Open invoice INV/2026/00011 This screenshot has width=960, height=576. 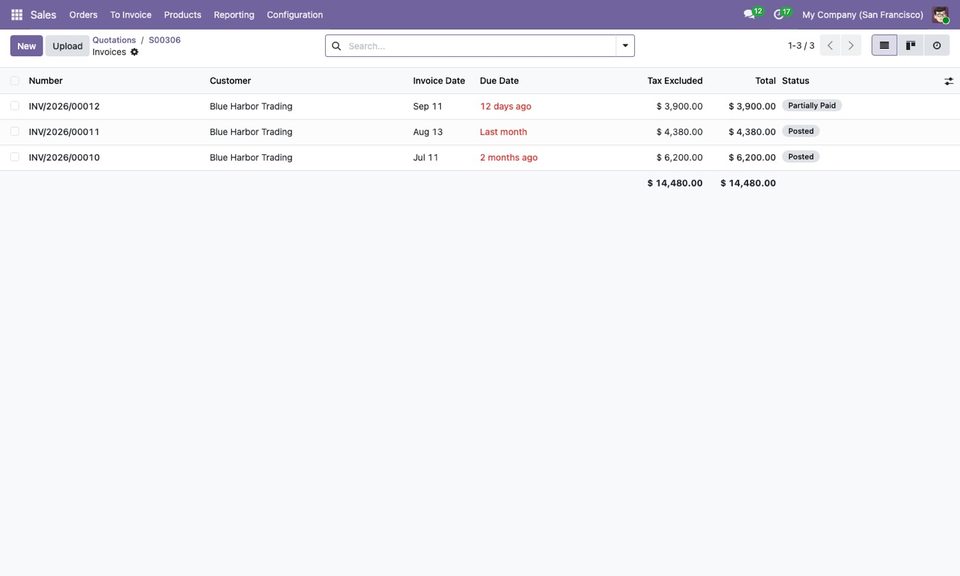[x=64, y=132]
